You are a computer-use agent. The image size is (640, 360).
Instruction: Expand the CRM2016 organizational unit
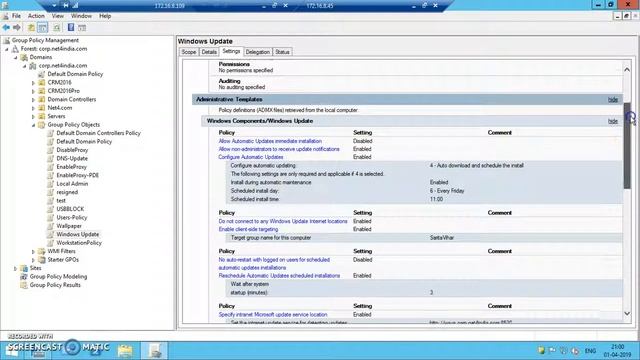[33, 82]
